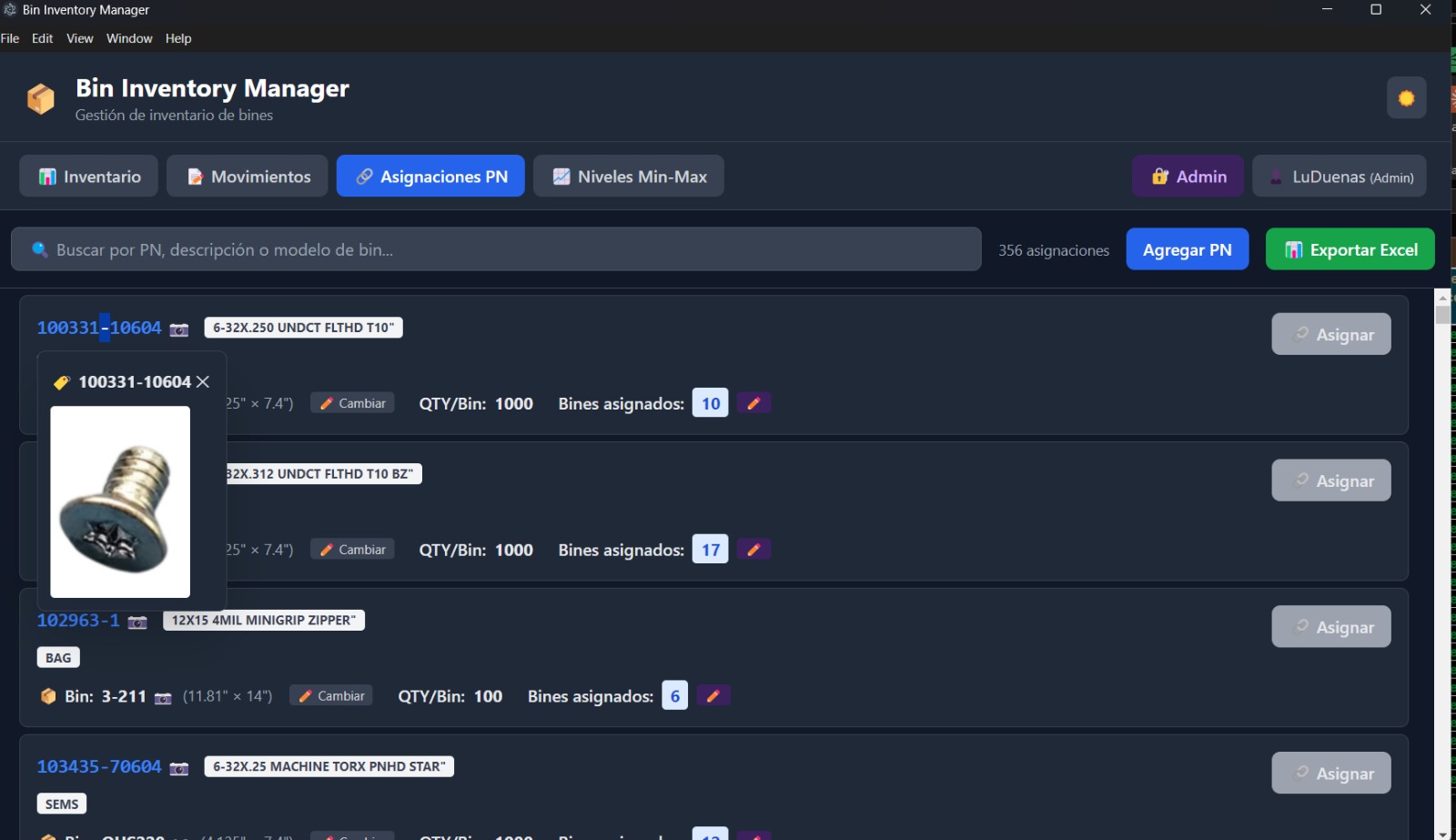This screenshot has height=840, width=1456.
Task: Open the Niveles Min-Max tab
Action: (x=629, y=177)
